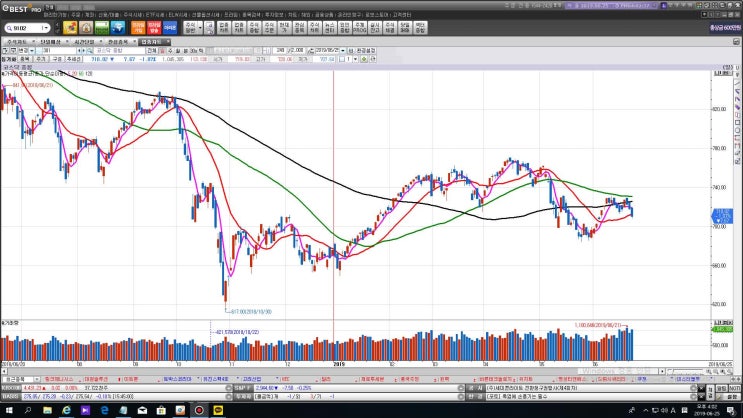Open the Mail app from the taskbar
This screenshot has height=418, width=743.
142,410
